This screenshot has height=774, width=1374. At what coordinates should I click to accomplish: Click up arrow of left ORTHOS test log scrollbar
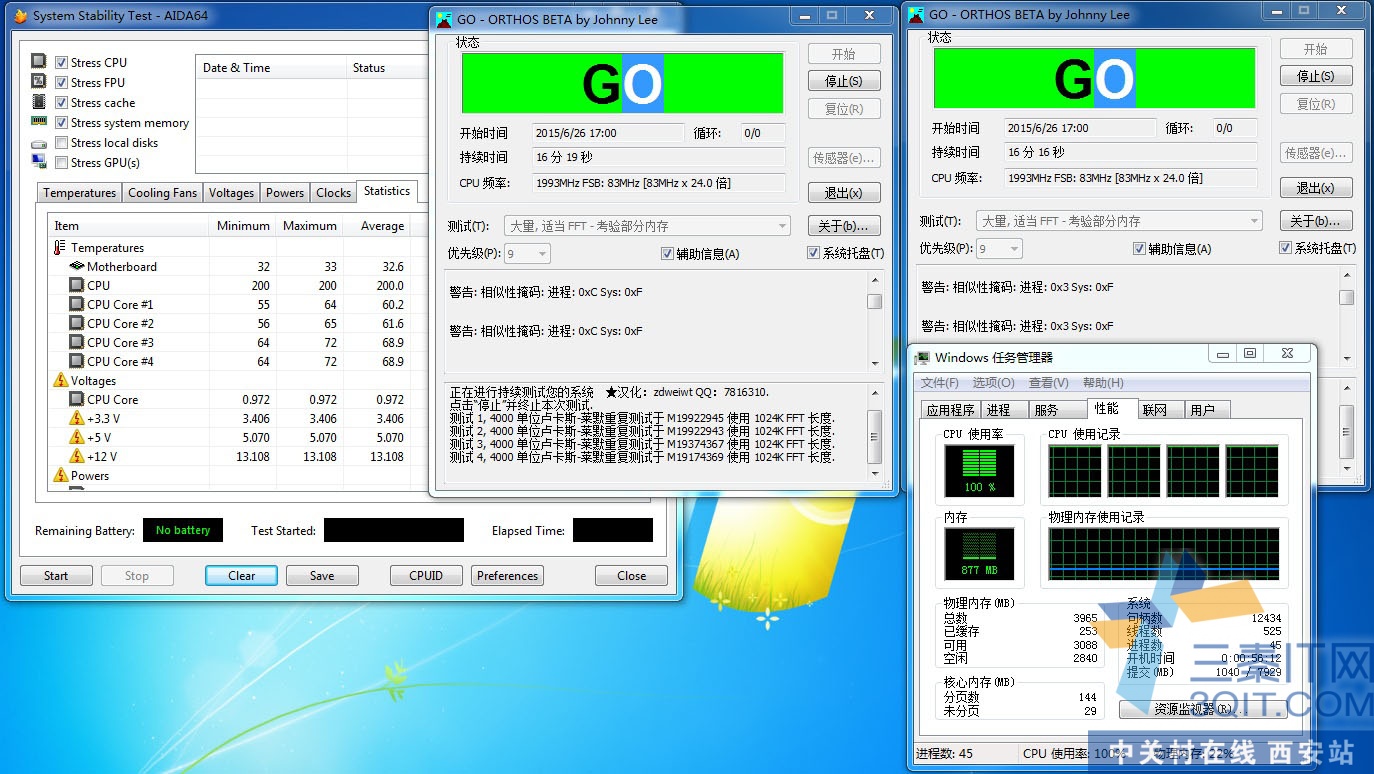point(874,391)
